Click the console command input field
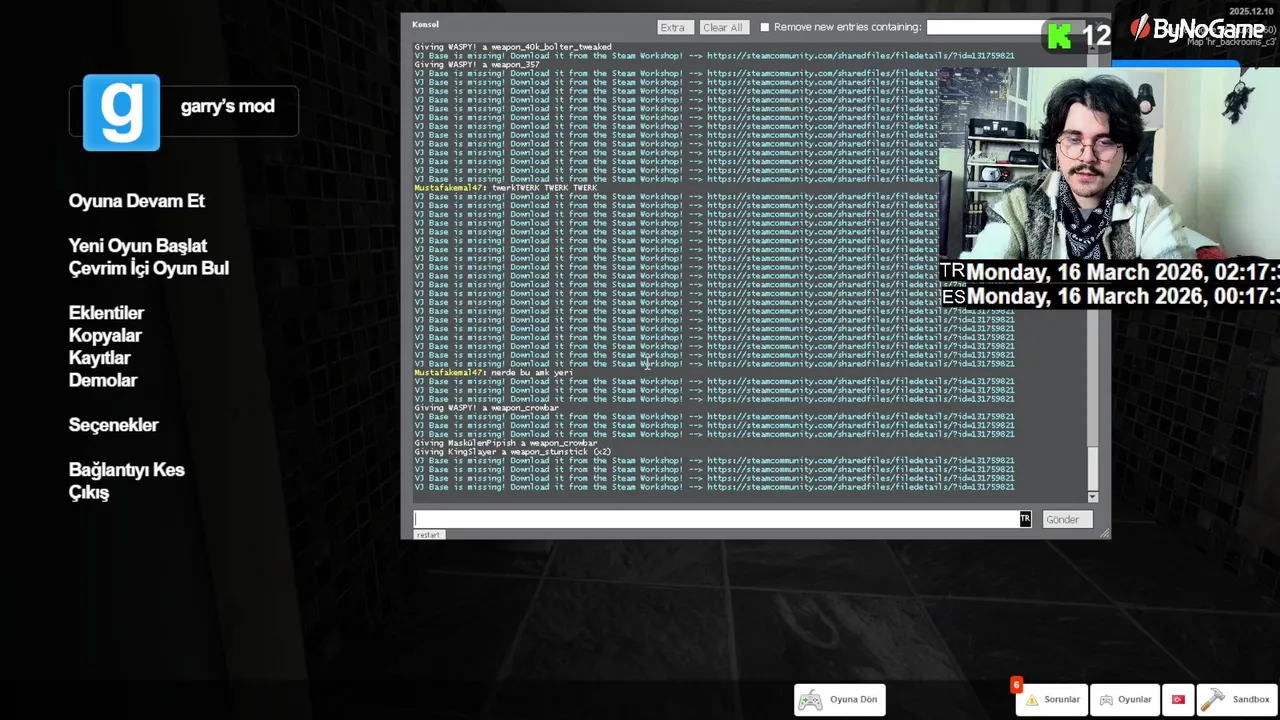This screenshot has height=720, width=1280. coord(716,519)
